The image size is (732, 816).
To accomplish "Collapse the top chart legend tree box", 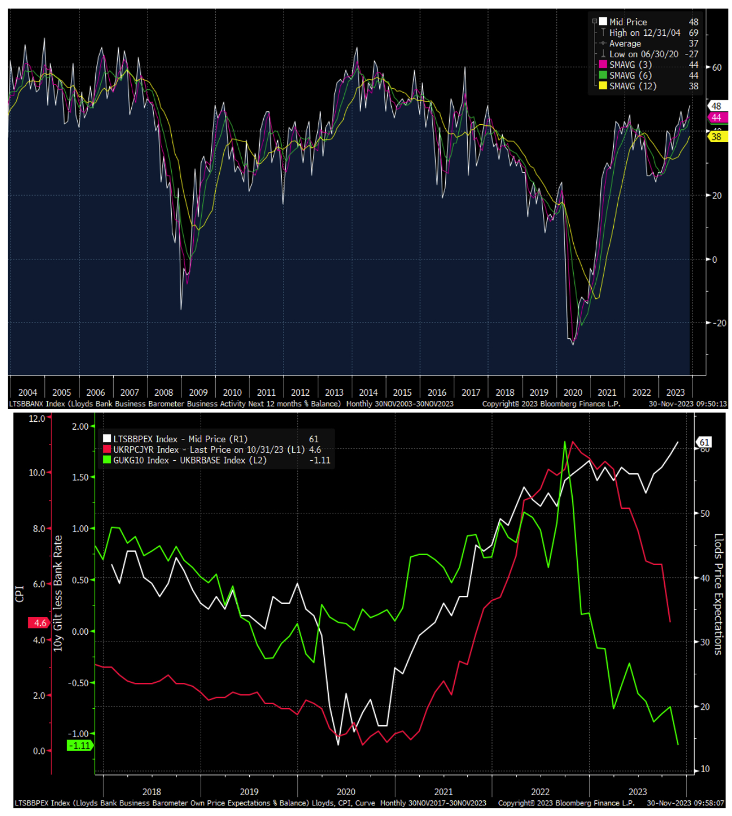I will tap(594, 21).
